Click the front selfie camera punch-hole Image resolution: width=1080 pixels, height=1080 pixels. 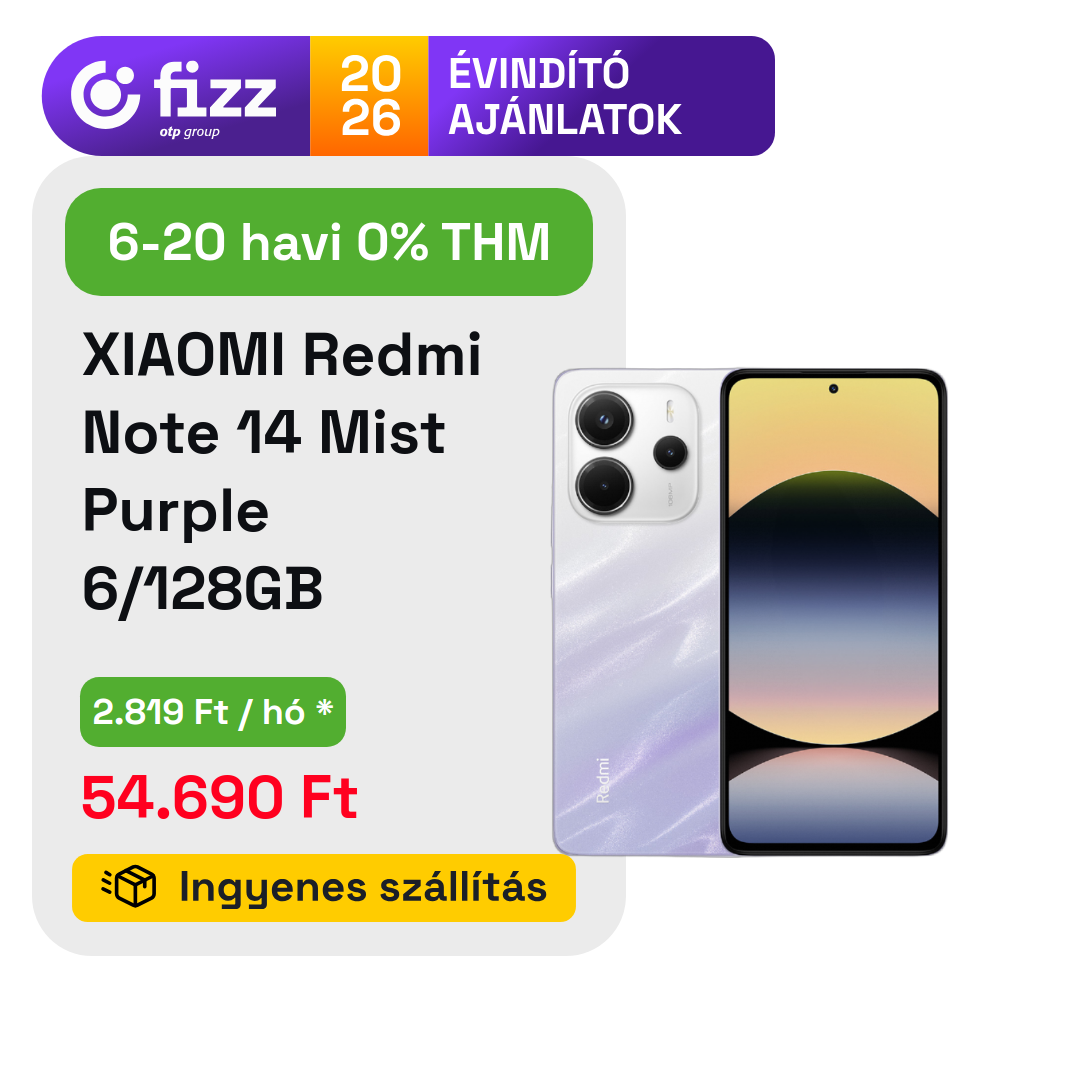[x=833, y=389]
